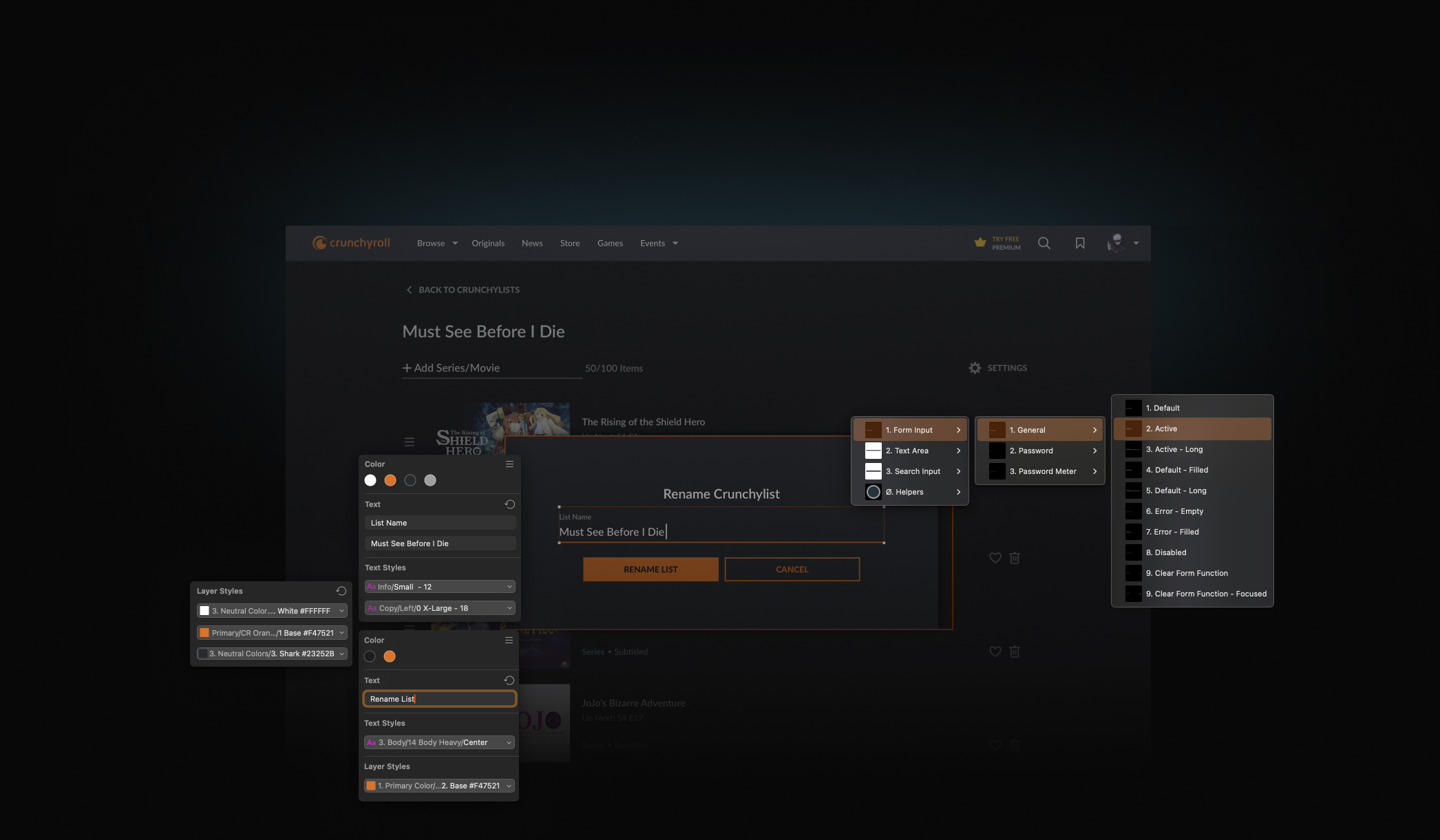Screen dimensions: 1440x840
Task: Pick 3. Active - Long state option
Action: click(x=1192, y=449)
